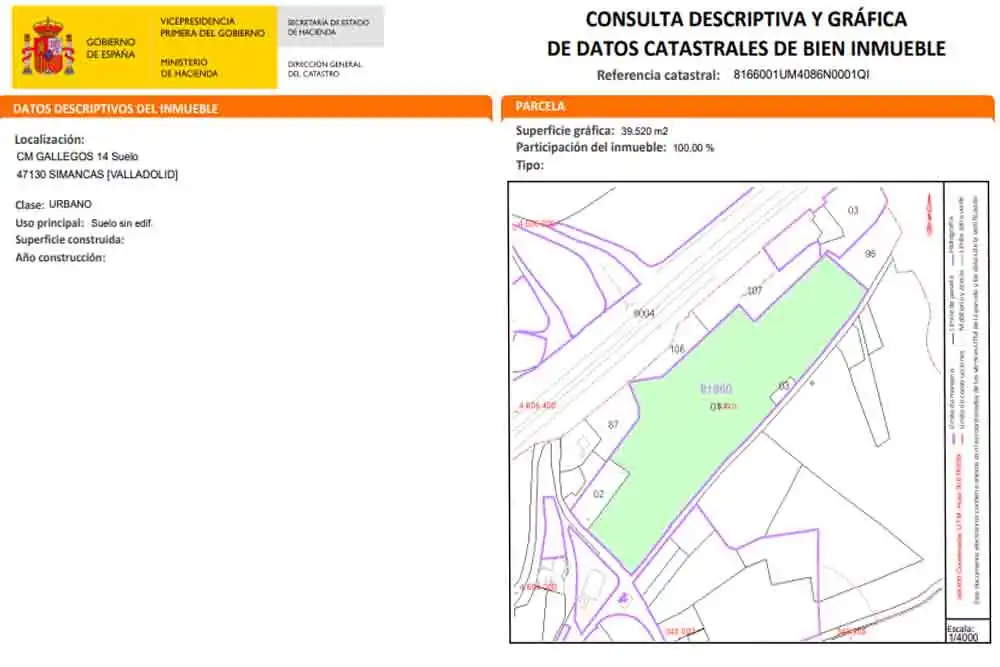Click parcel label '106' on the map
This screenshot has height=667, width=1000.
pos(677,349)
